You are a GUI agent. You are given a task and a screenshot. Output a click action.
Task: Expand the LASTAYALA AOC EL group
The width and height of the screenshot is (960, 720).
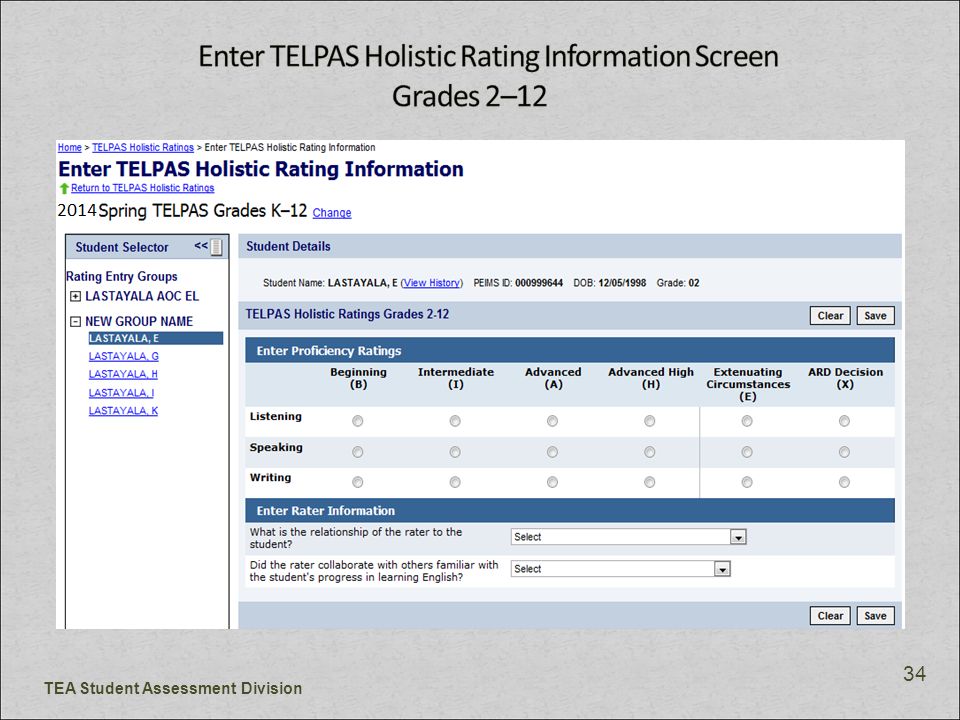pos(75,296)
